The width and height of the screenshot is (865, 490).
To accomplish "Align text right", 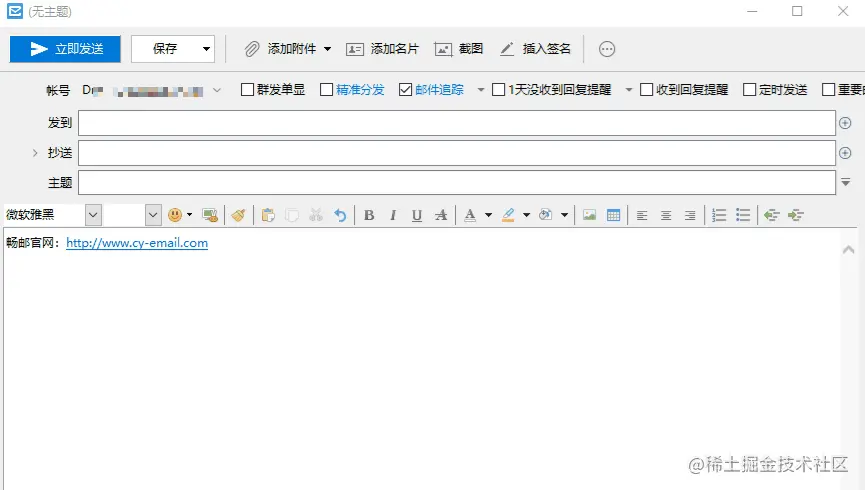I will (x=690, y=215).
